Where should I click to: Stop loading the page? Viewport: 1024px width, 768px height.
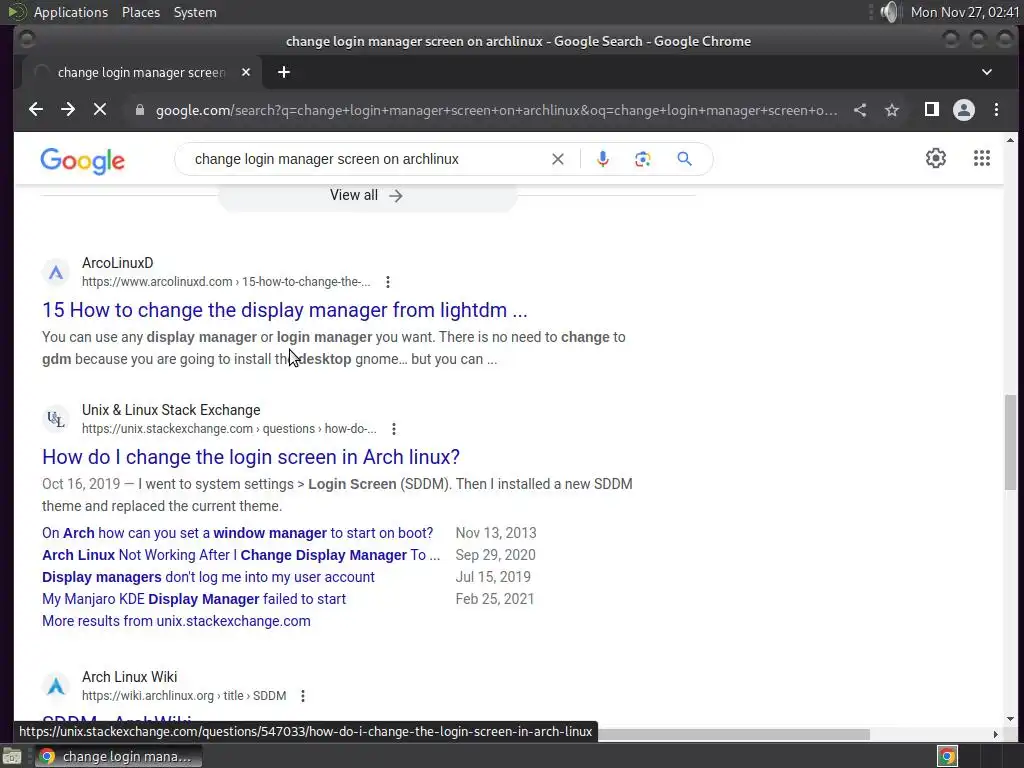[100, 109]
